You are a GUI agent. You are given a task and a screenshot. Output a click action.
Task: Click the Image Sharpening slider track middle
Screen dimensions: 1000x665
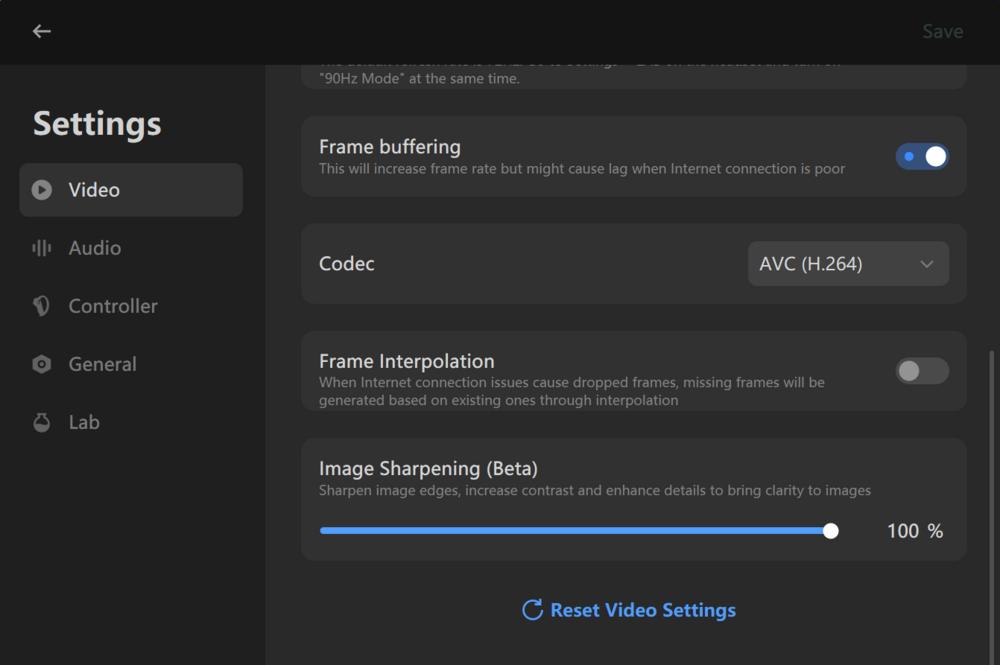click(x=575, y=531)
